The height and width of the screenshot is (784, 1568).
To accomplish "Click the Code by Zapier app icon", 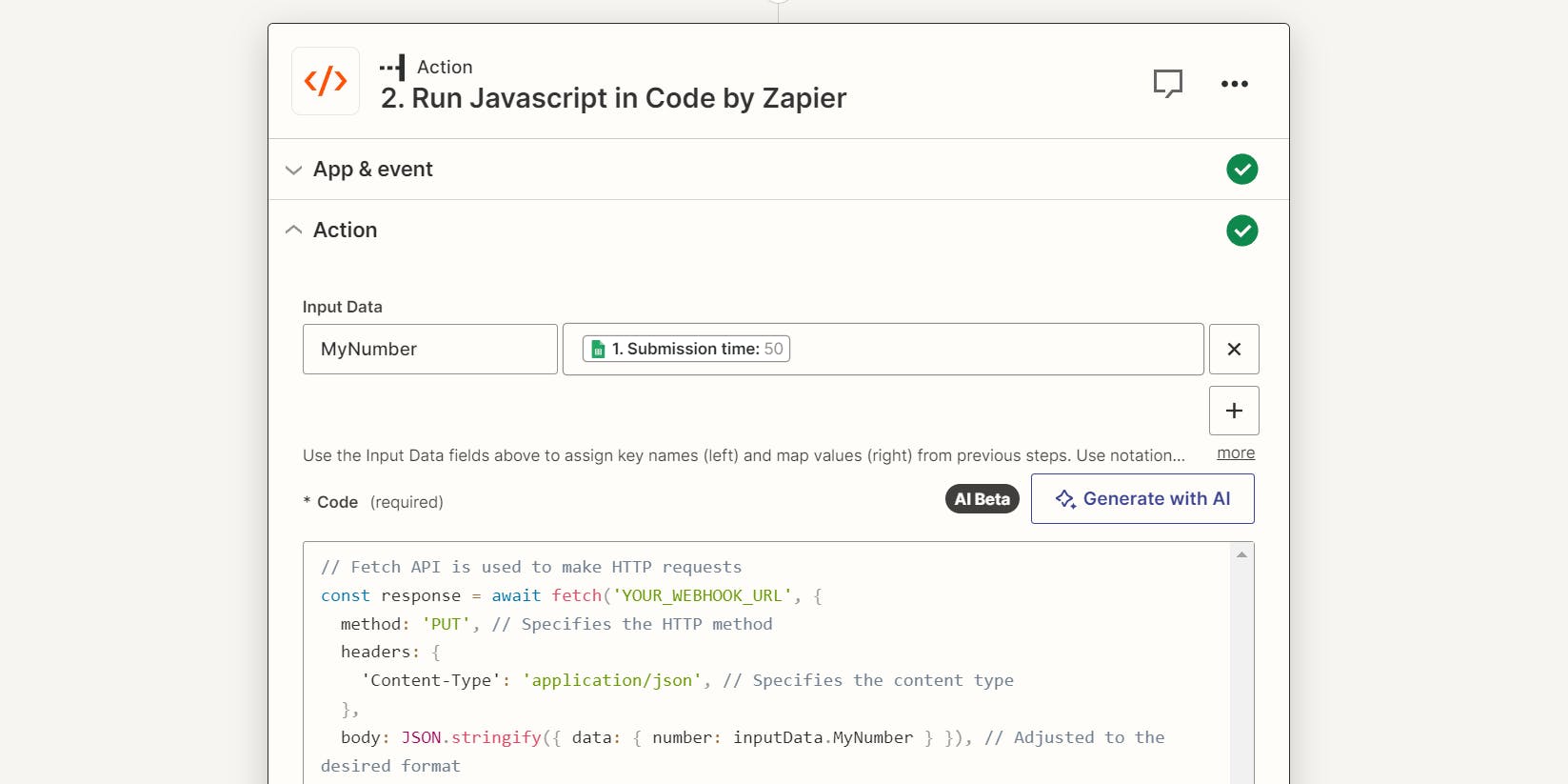I will tap(326, 81).
